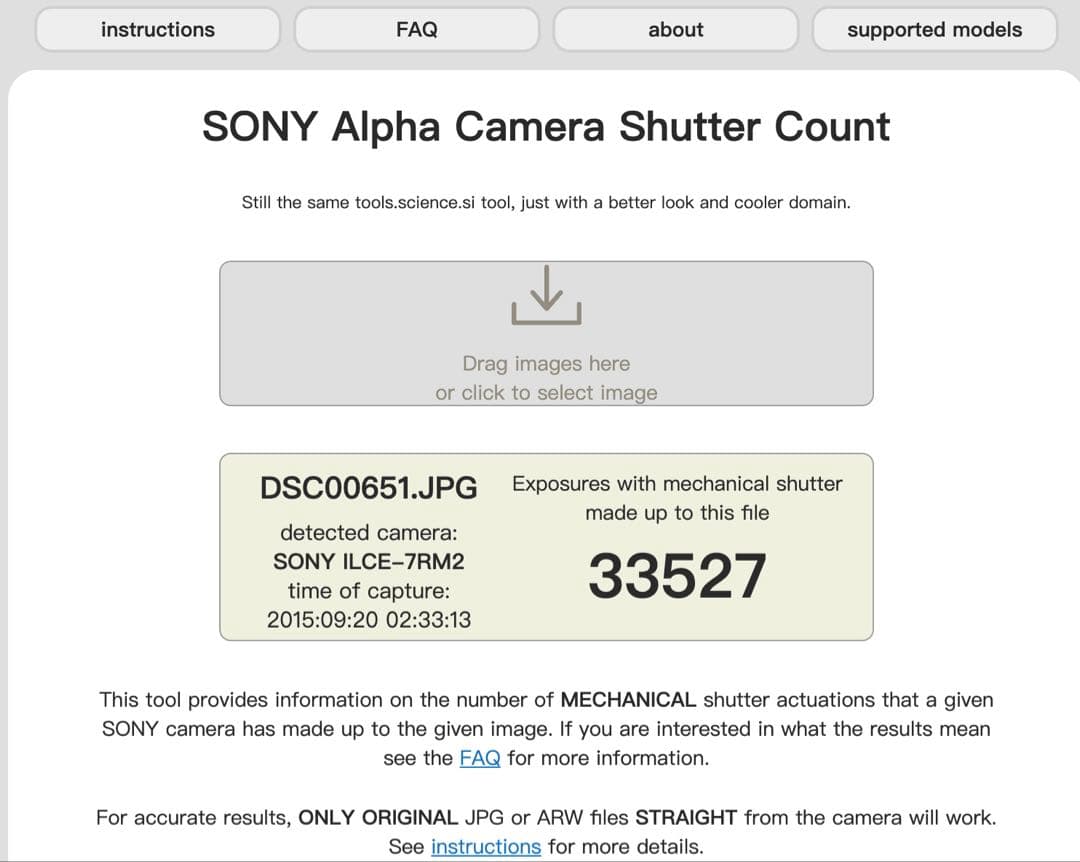Click the upload drop zone graphic

[546, 333]
